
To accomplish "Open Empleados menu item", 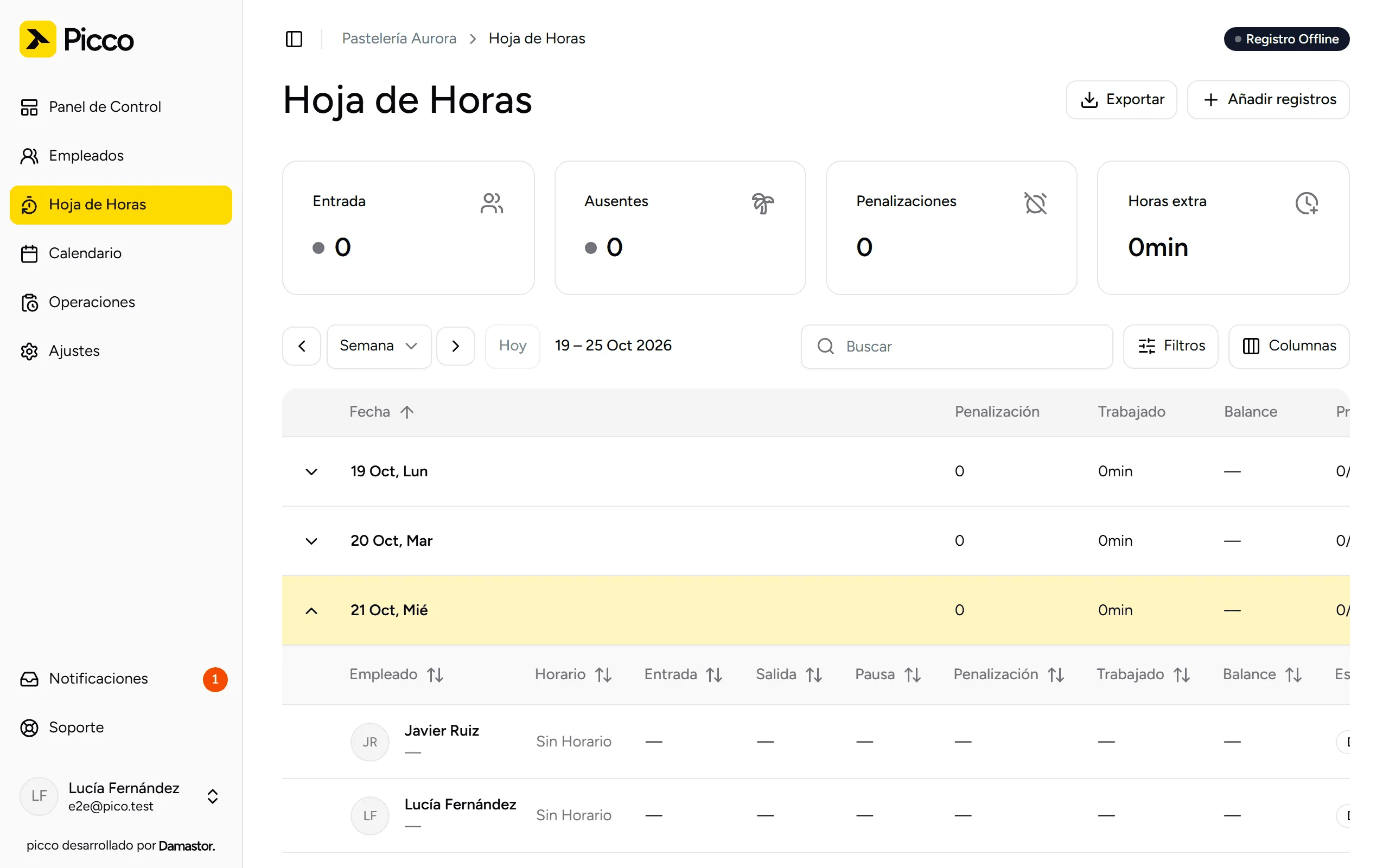I will (x=120, y=156).
